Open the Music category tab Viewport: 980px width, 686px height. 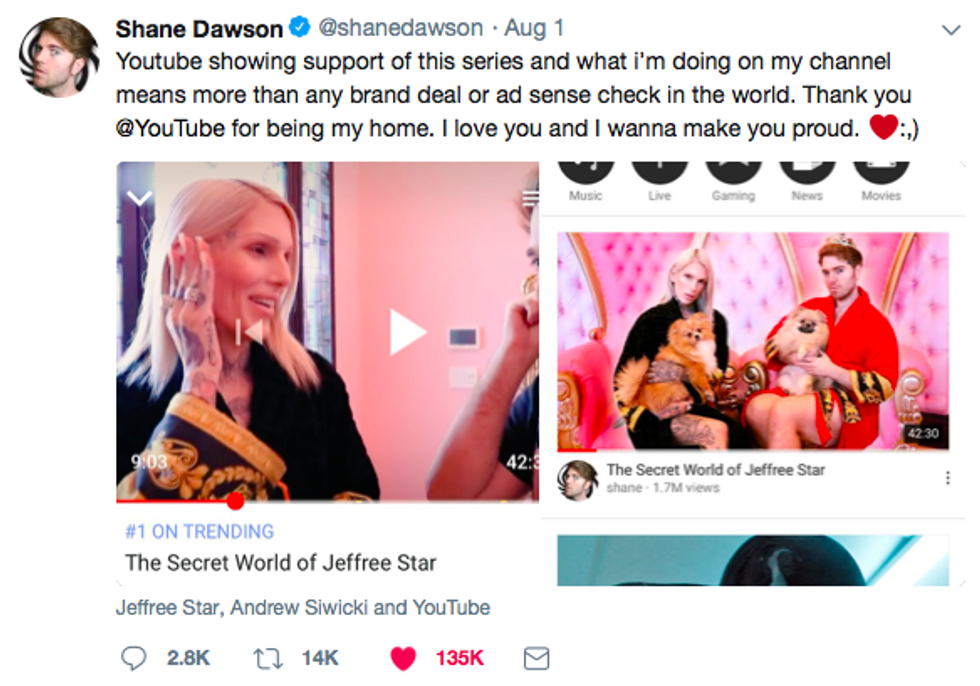(x=586, y=182)
